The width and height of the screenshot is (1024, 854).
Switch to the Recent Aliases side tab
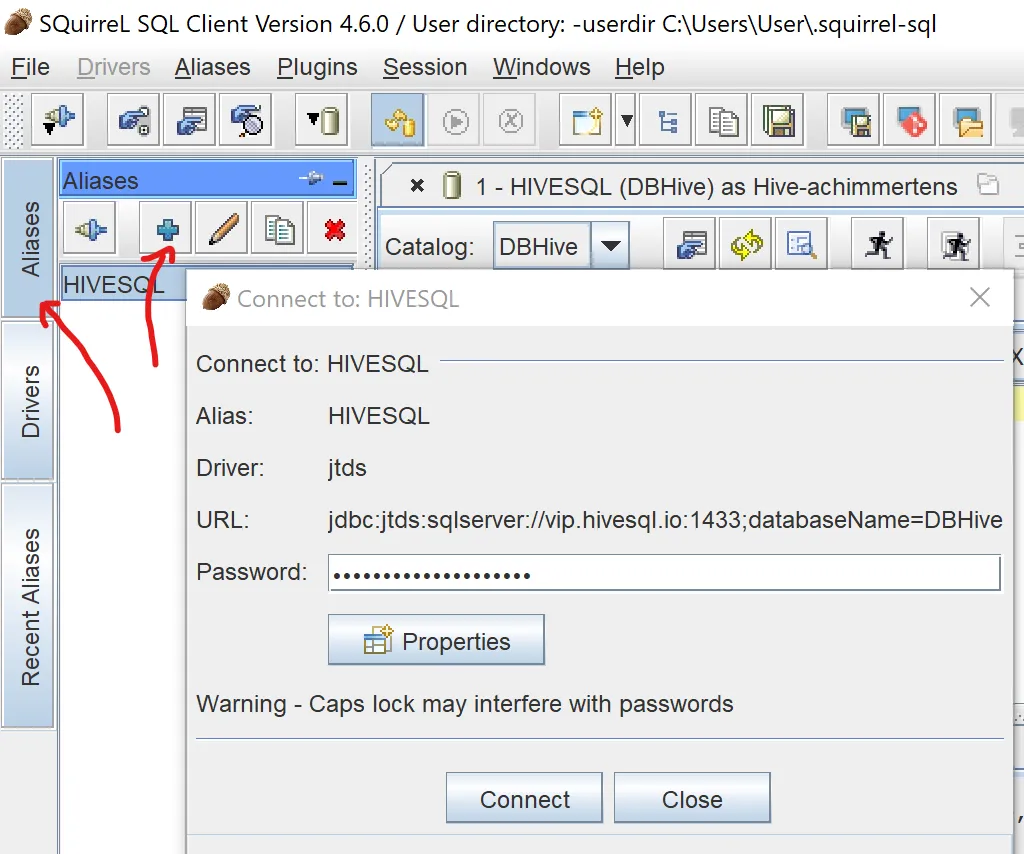(x=29, y=606)
